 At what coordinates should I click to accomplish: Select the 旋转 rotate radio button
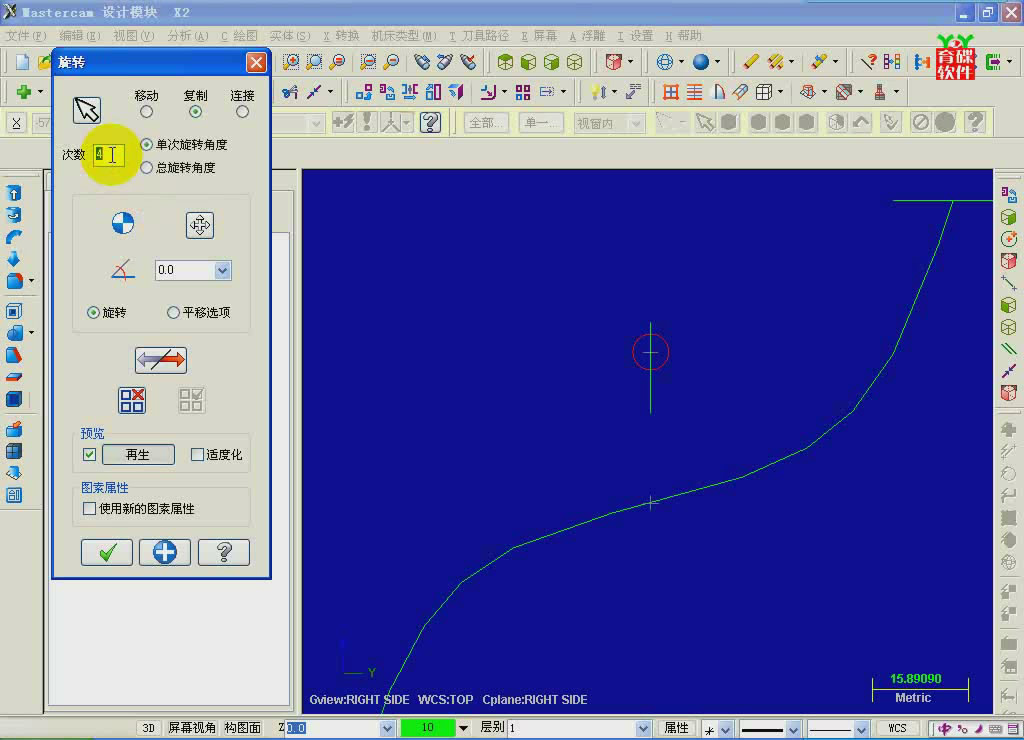93,313
